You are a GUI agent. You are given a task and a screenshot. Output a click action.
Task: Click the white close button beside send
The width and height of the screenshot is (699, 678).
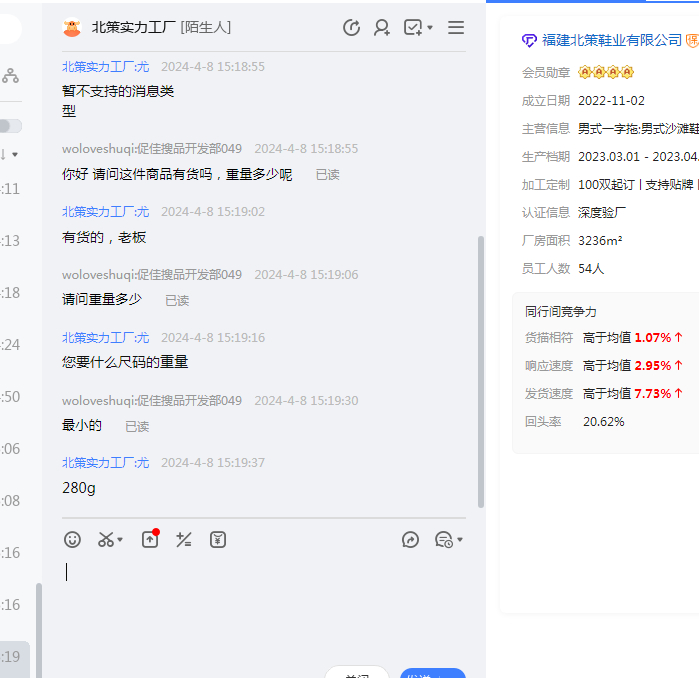(x=357, y=674)
